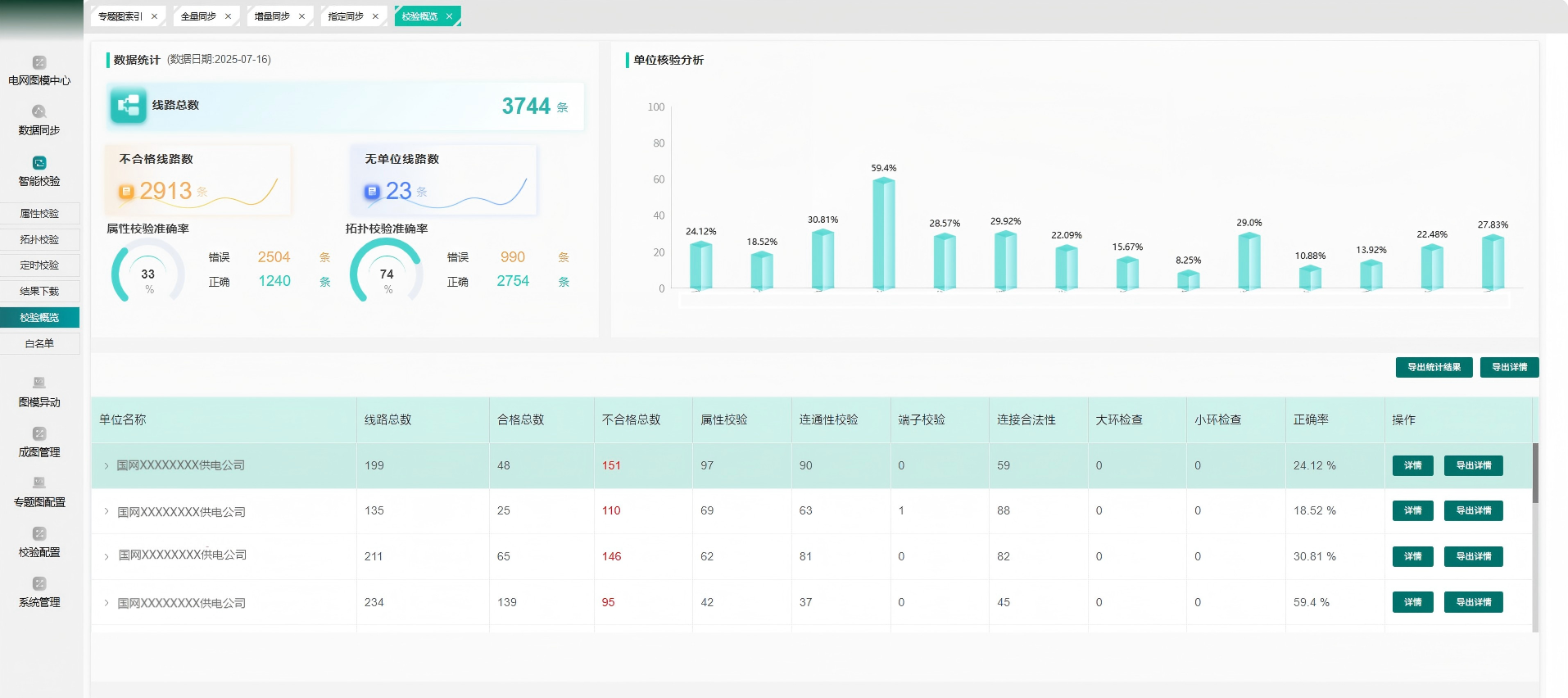Image resolution: width=1568 pixels, height=698 pixels.
Task: Expand the company row with 199 lines
Action: (x=106, y=466)
